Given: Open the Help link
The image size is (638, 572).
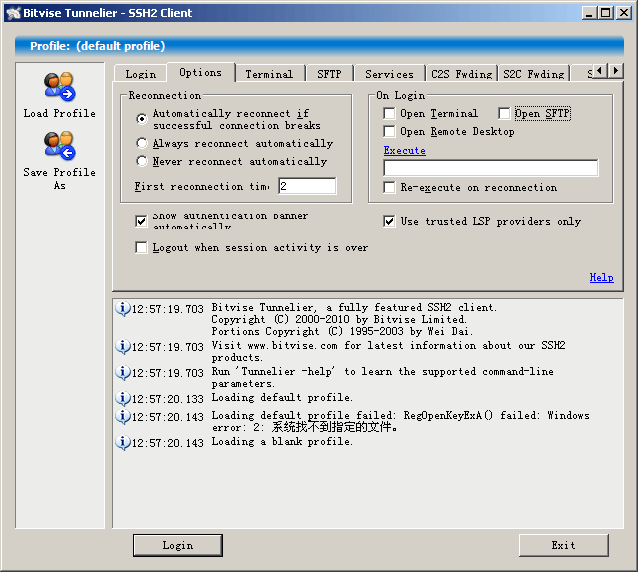Looking at the screenshot, I should tap(601, 277).
